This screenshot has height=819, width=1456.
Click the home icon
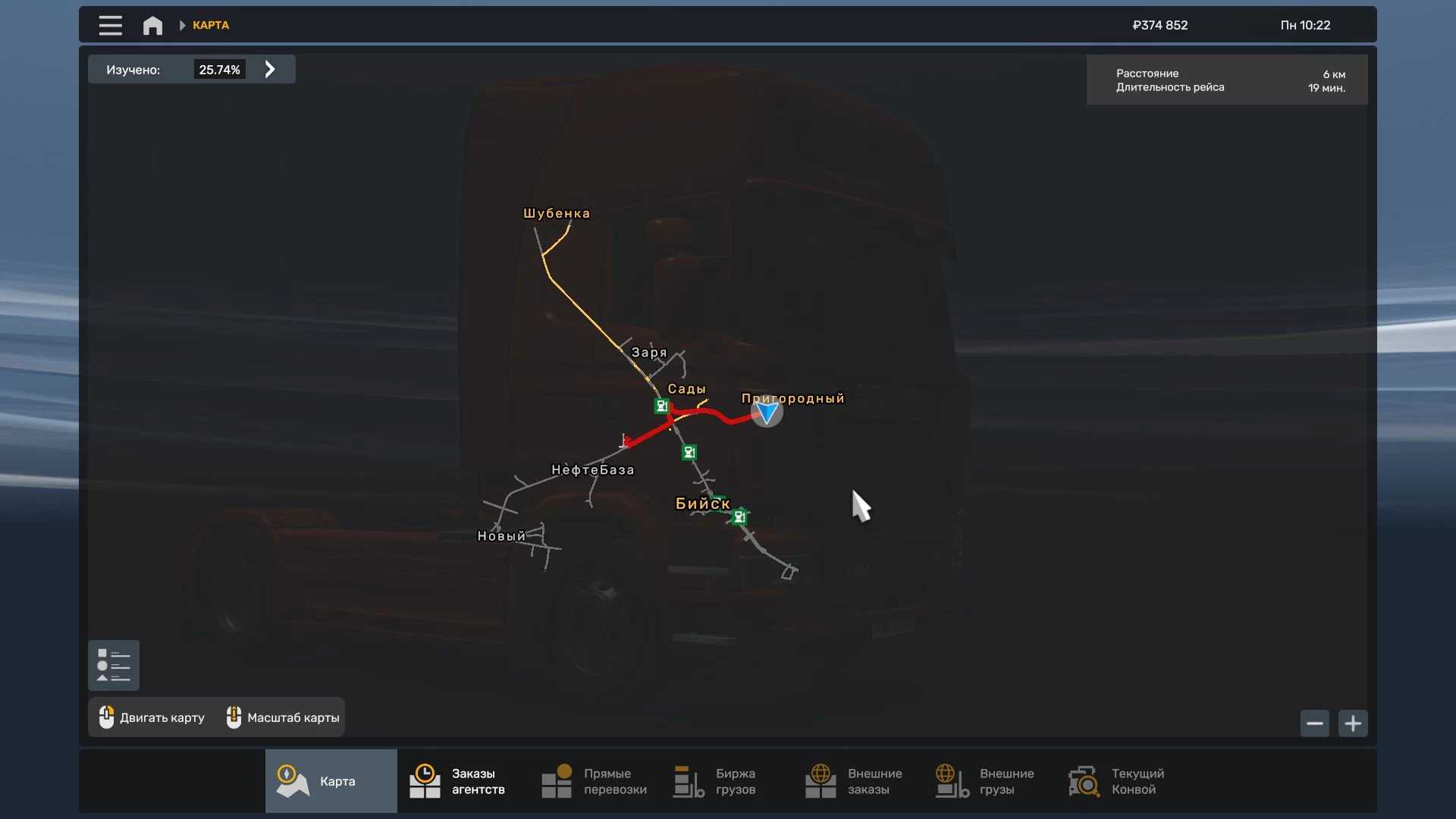[x=152, y=25]
